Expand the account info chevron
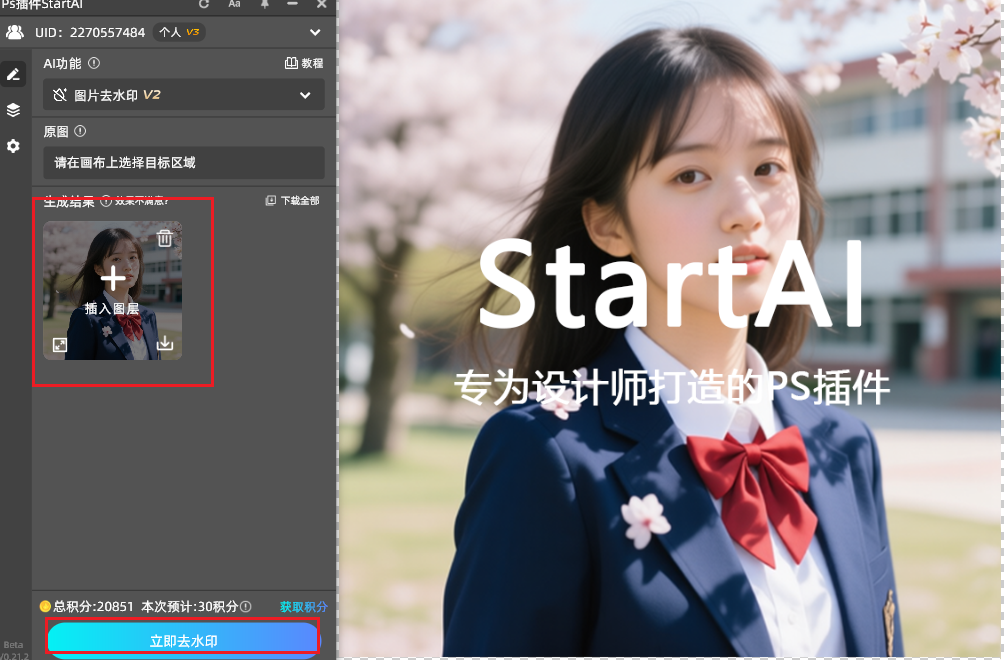The width and height of the screenshot is (1004, 660). point(316,32)
